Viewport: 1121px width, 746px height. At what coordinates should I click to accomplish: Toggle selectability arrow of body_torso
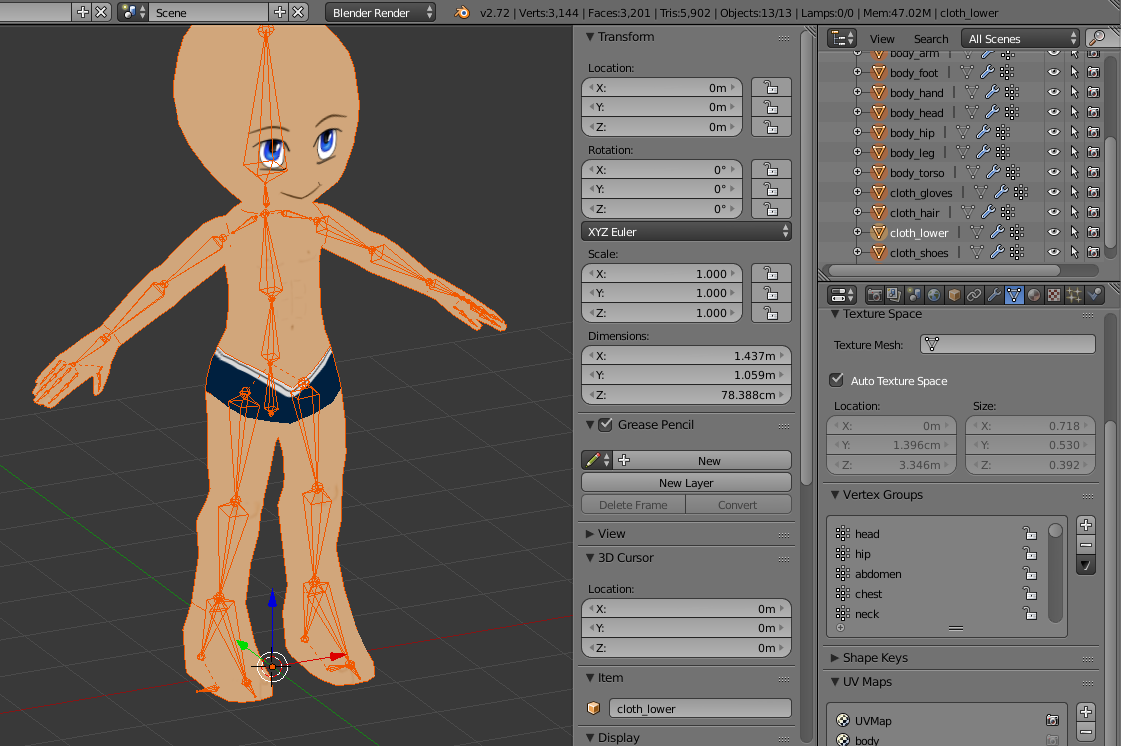click(x=1074, y=172)
